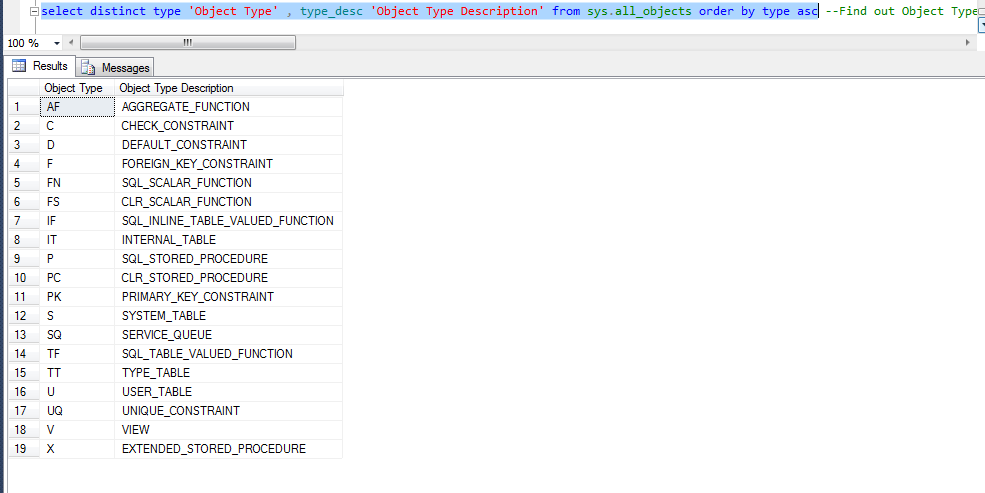This screenshot has width=985, height=493.
Task: Click the Results tab grid icon
Action: (x=19, y=66)
